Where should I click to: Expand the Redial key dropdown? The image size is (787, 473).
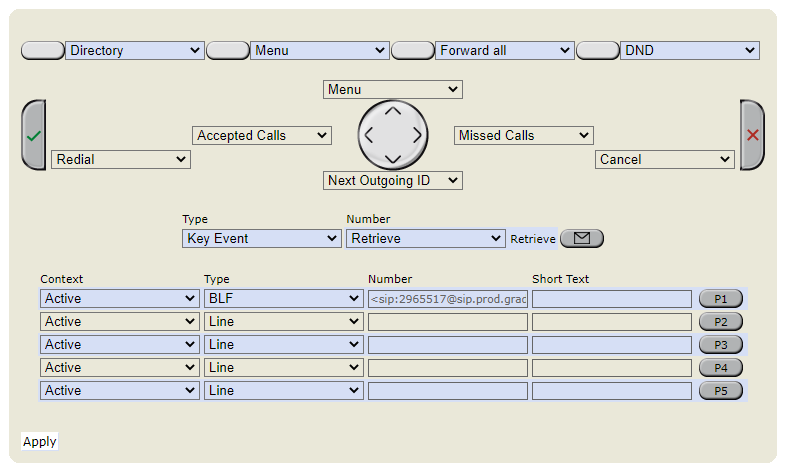pos(121,159)
